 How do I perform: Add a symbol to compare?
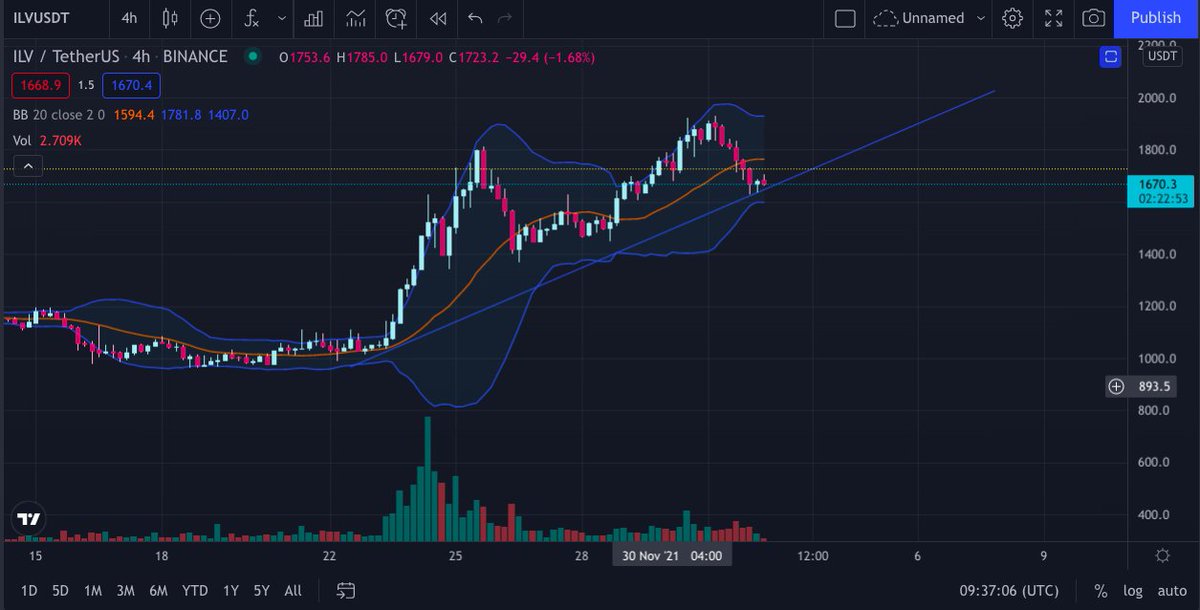[210, 18]
